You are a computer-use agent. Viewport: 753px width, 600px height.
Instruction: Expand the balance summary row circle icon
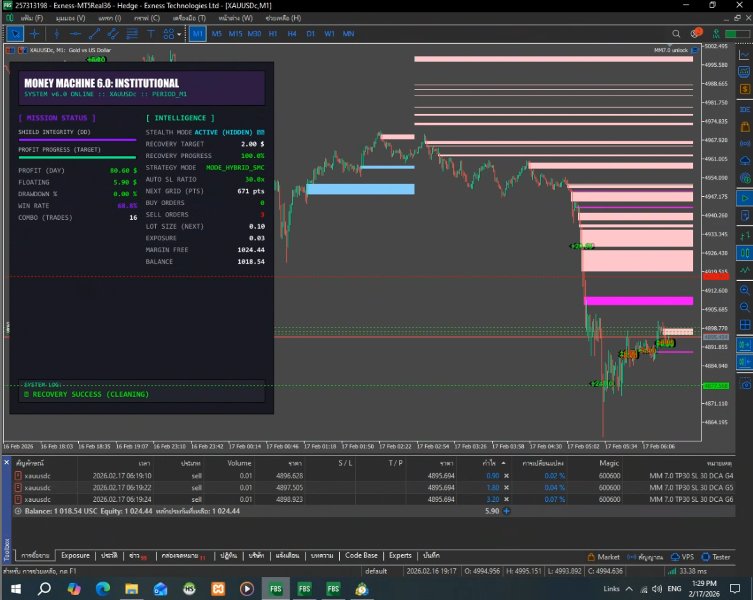(18, 511)
